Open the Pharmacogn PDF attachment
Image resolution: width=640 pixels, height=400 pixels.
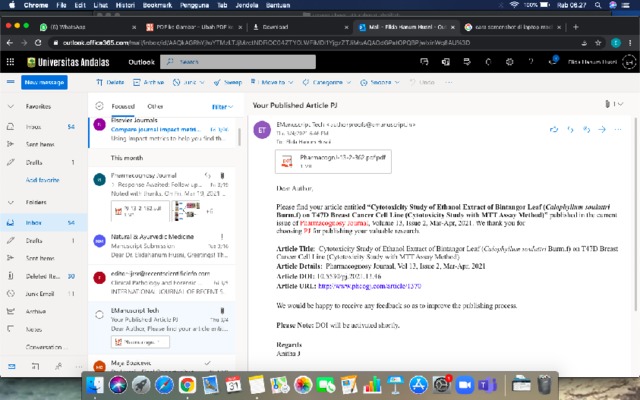click(x=333, y=161)
